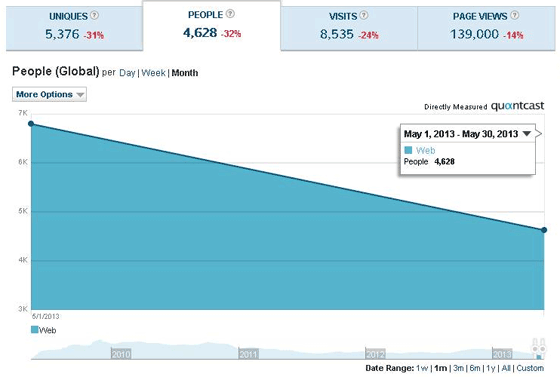Click the Quantcast logo
This screenshot has height=377, width=560.
(518, 106)
